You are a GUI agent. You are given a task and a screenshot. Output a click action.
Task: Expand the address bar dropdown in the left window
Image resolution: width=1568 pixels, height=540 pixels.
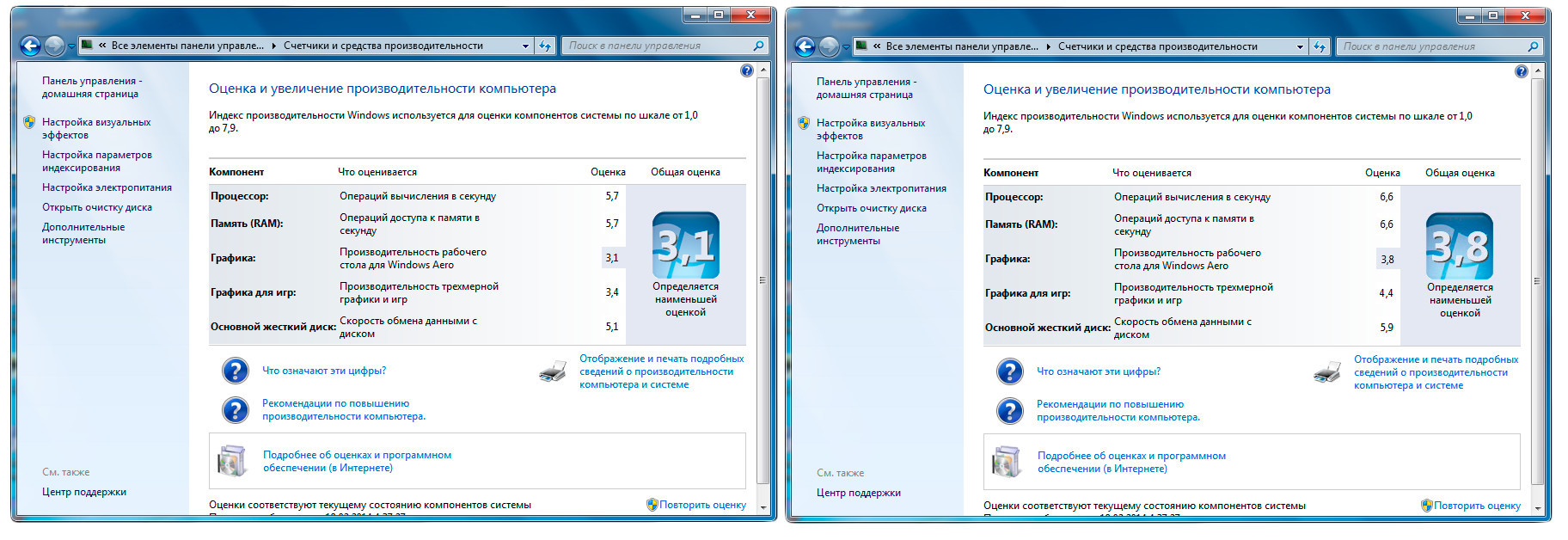coord(525,46)
